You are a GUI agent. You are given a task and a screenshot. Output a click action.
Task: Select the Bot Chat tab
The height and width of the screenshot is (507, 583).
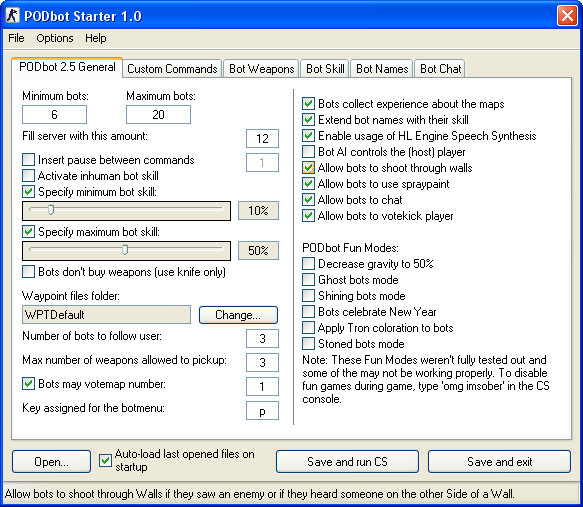(x=440, y=69)
